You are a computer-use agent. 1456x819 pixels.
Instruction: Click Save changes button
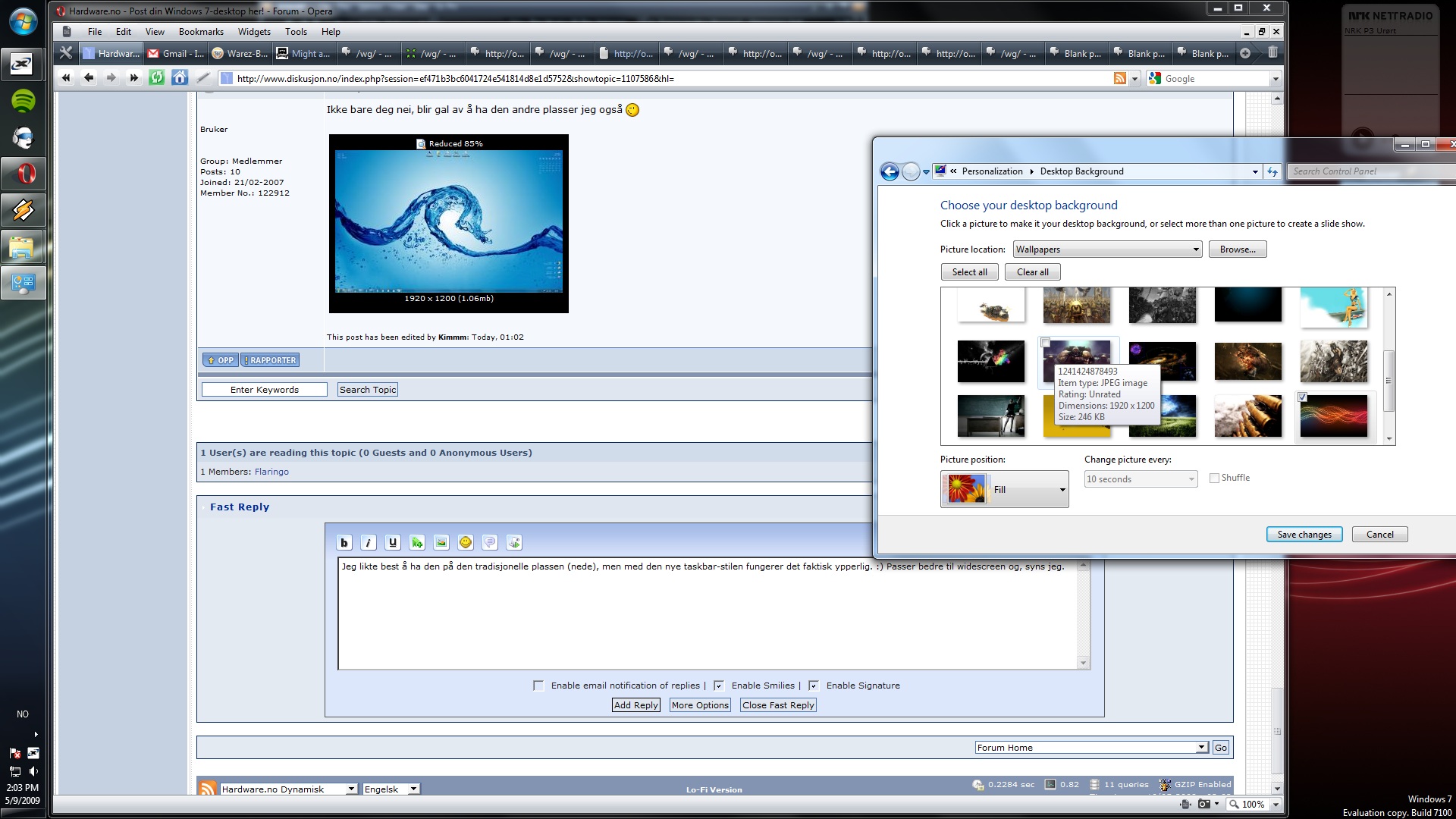pos(1304,535)
